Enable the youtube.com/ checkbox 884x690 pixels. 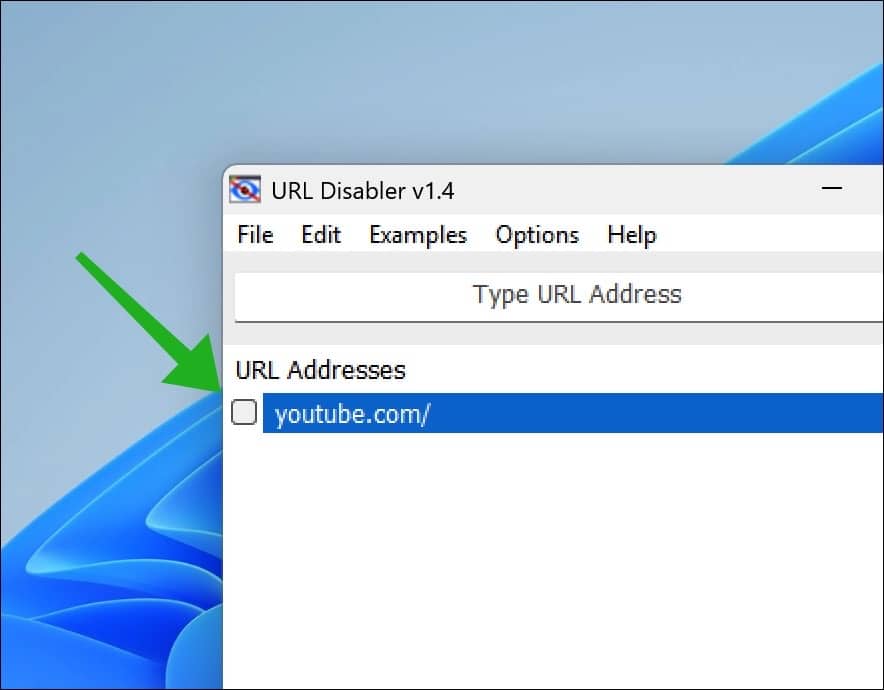[x=244, y=412]
